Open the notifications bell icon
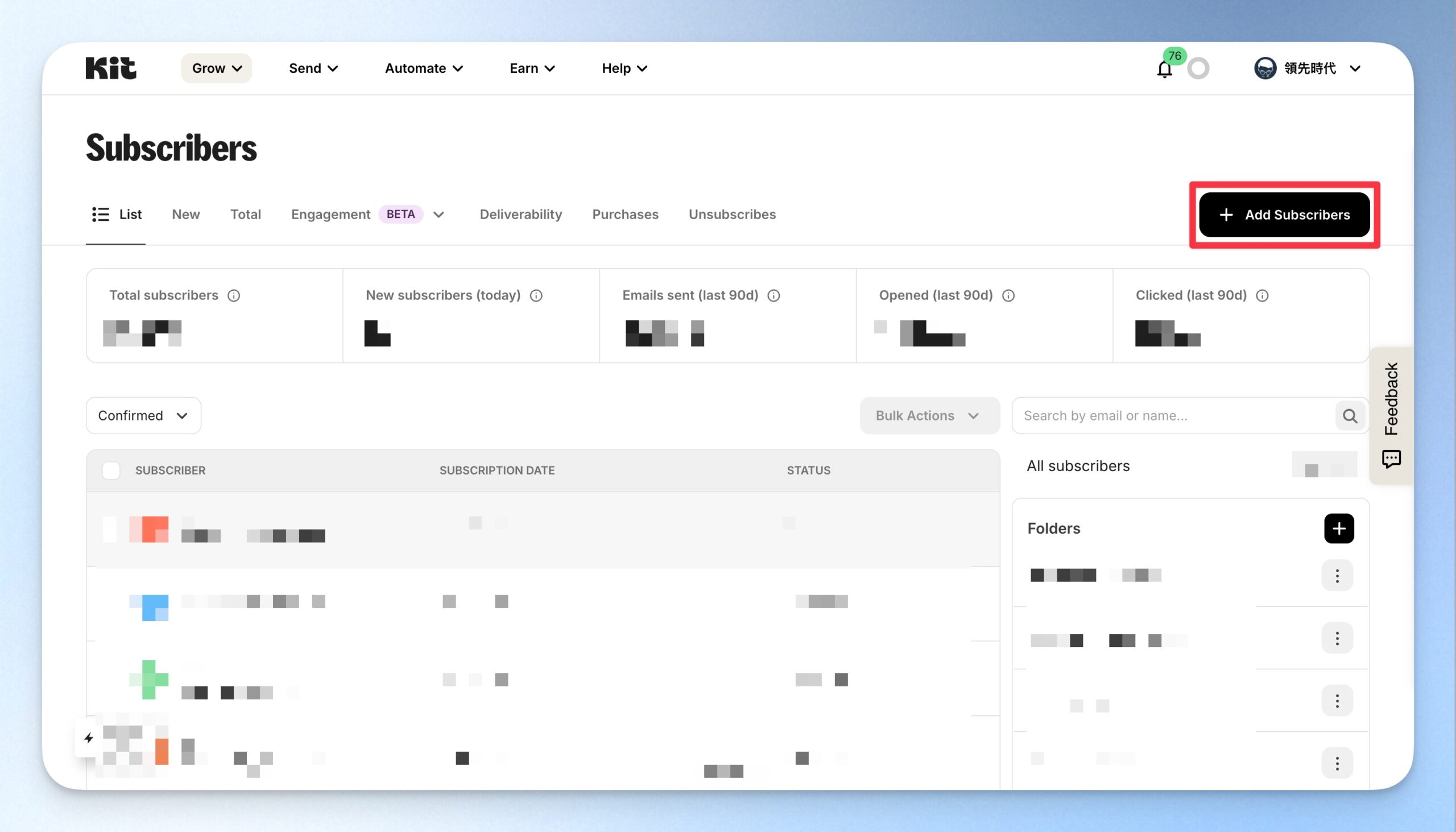 coord(1164,69)
